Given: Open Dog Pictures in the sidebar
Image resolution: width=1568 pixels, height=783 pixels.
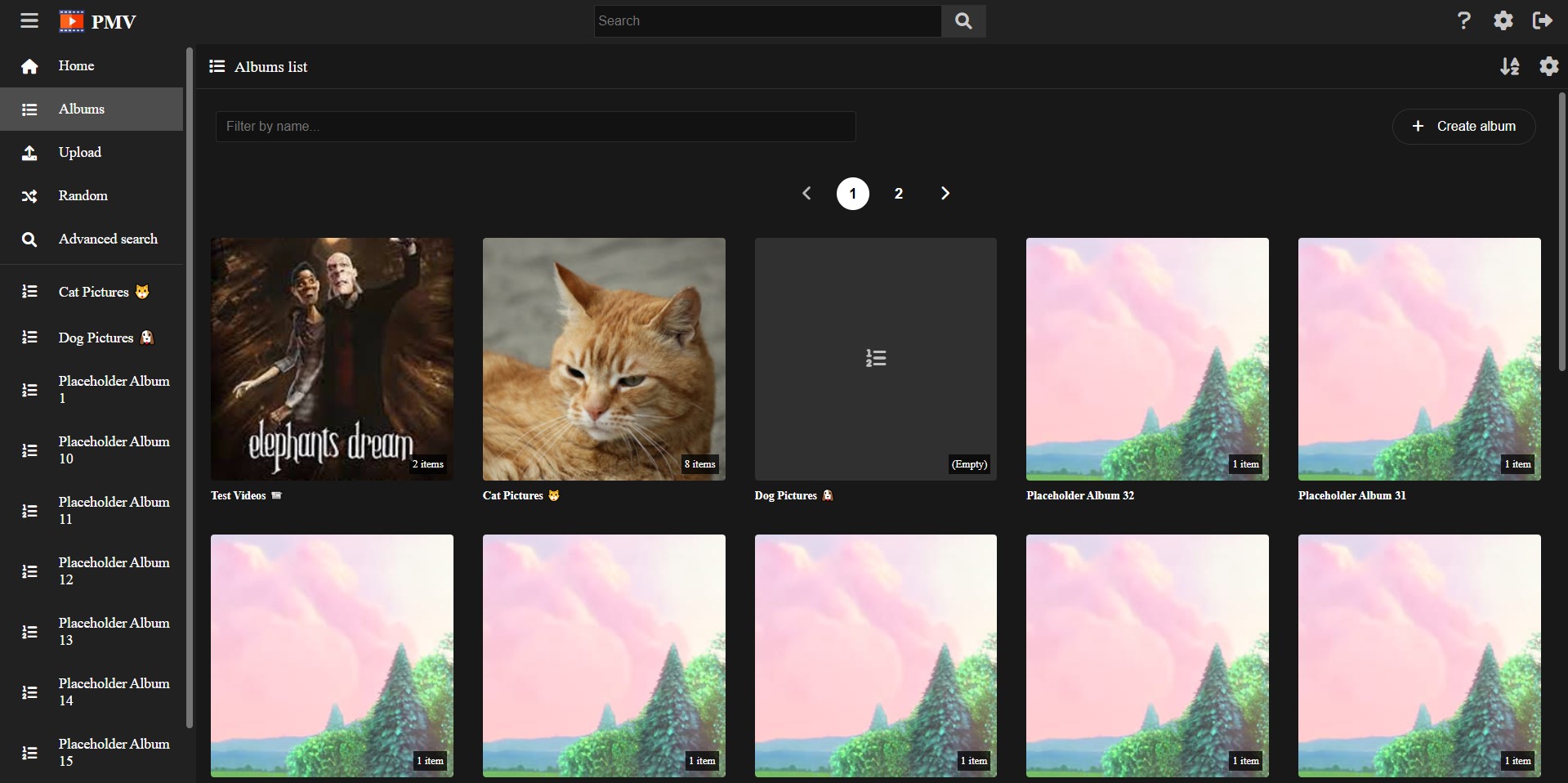Looking at the screenshot, I should (92, 338).
